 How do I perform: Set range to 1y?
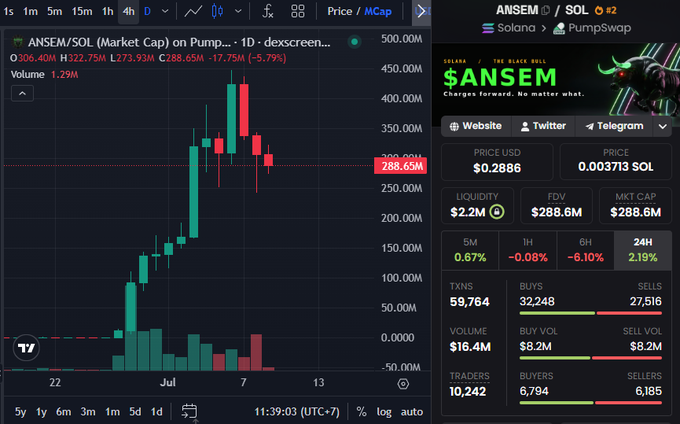41,411
